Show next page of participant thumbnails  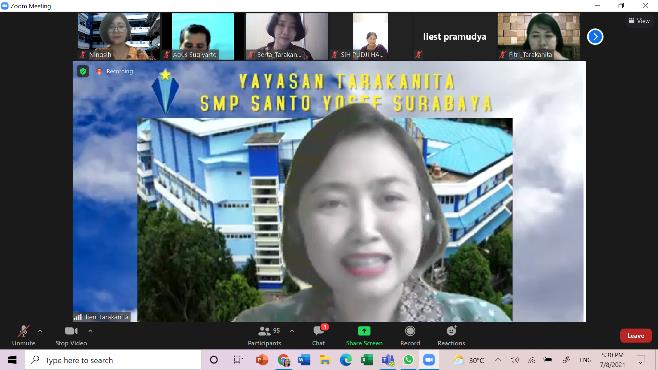click(x=595, y=37)
